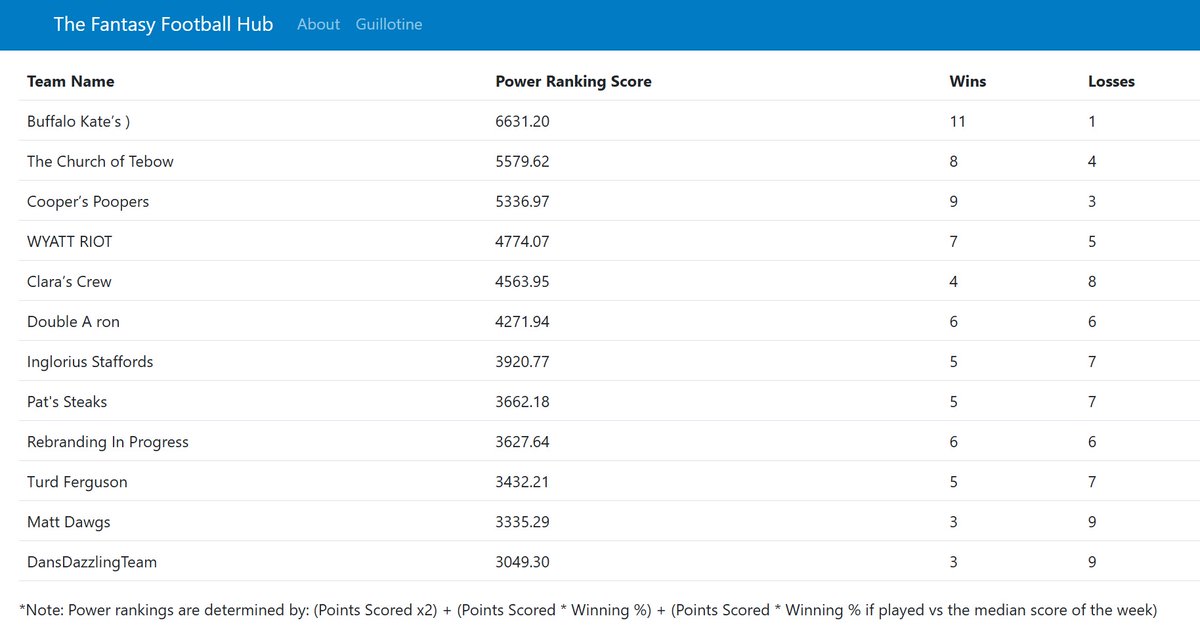Click Clara's Crew team name
This screenshot has width=1200, height=635.
69,281
